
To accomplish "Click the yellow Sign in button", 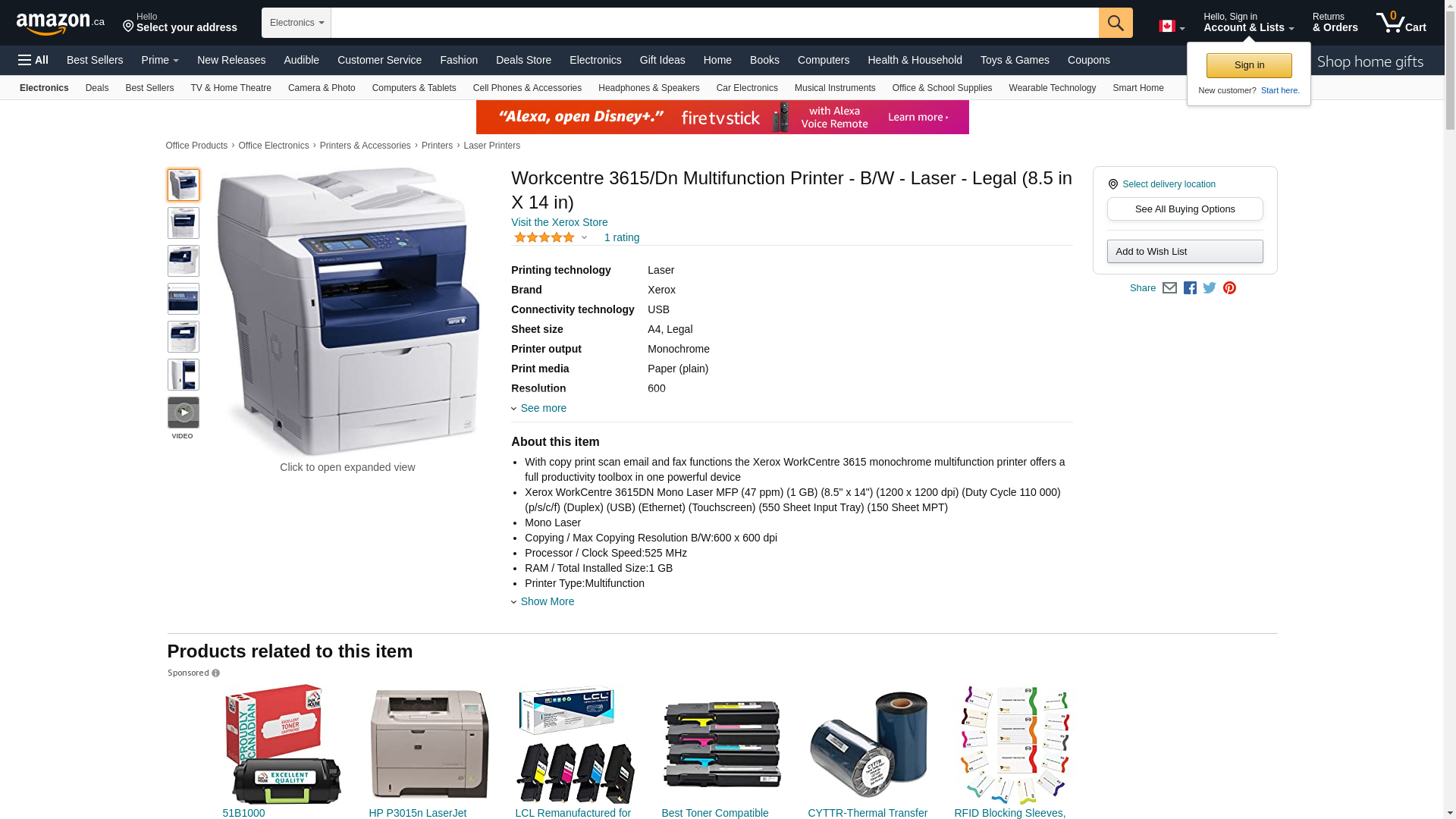I will [x=1249, y=65].
